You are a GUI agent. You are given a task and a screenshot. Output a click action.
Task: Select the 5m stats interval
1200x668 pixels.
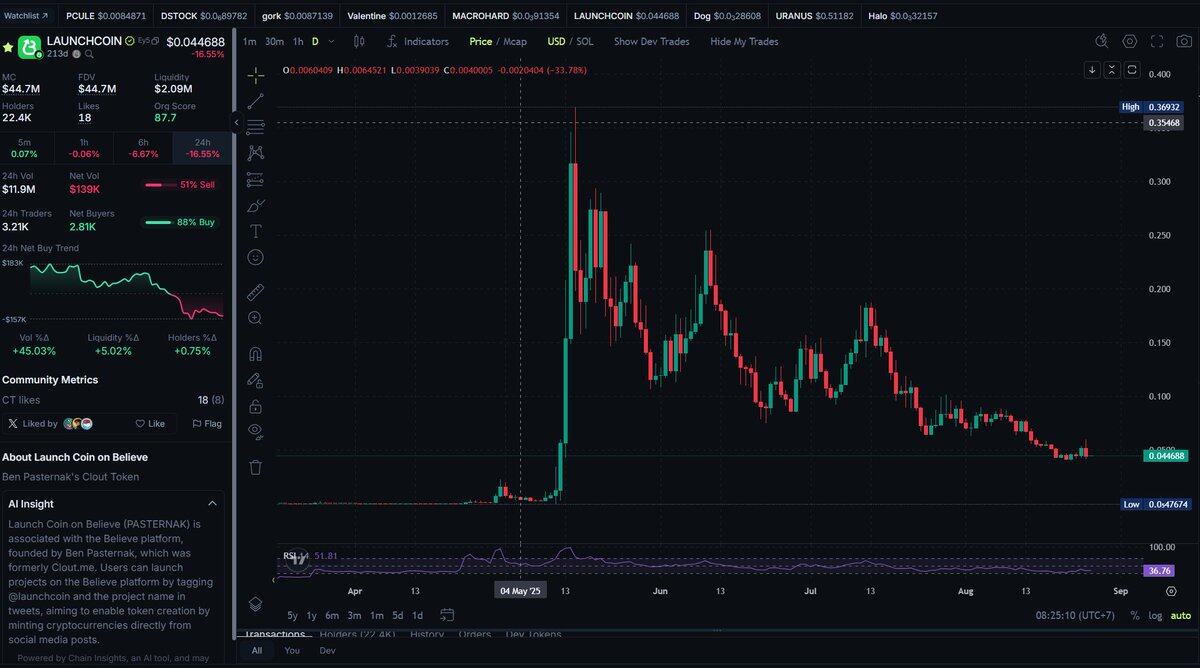pos(24,148)
